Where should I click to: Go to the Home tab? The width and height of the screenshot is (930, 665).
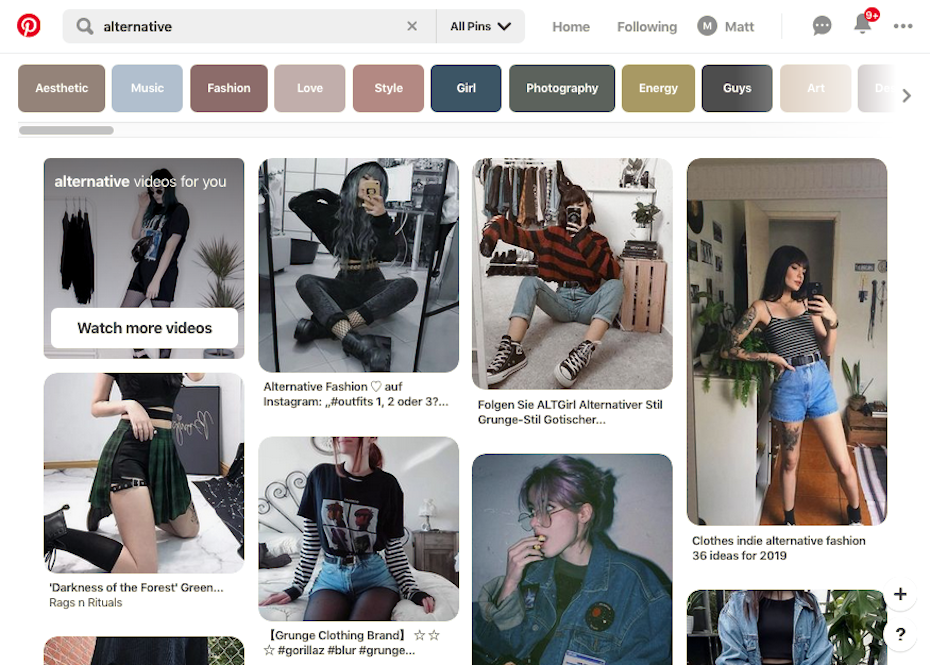coord(571,27)
